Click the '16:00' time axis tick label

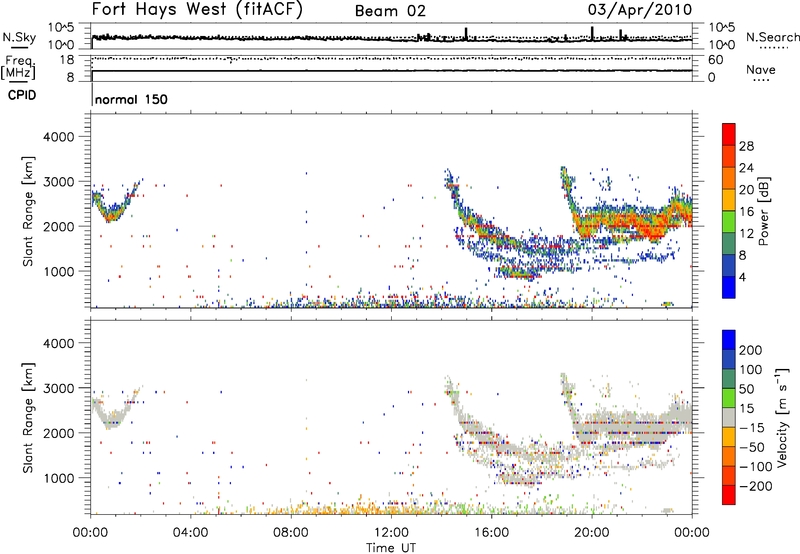(x=491, y=533)
